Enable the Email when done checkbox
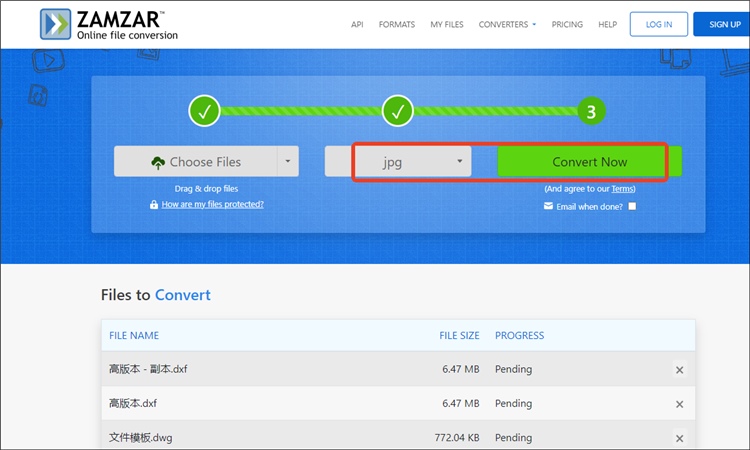The width and height of the screenshot is (750, 450). coord(632,206)
